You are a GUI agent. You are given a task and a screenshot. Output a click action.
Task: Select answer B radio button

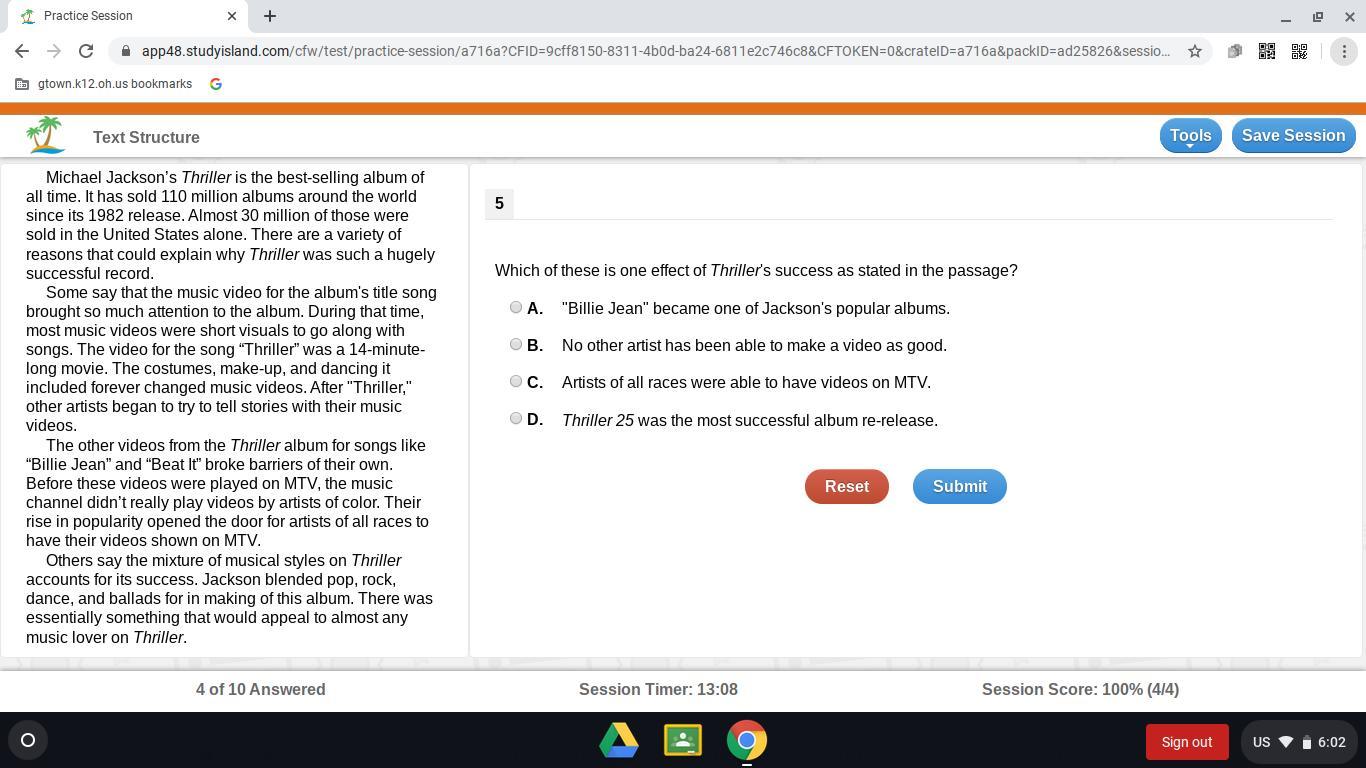pyautogui.click(x=516, y=344)
